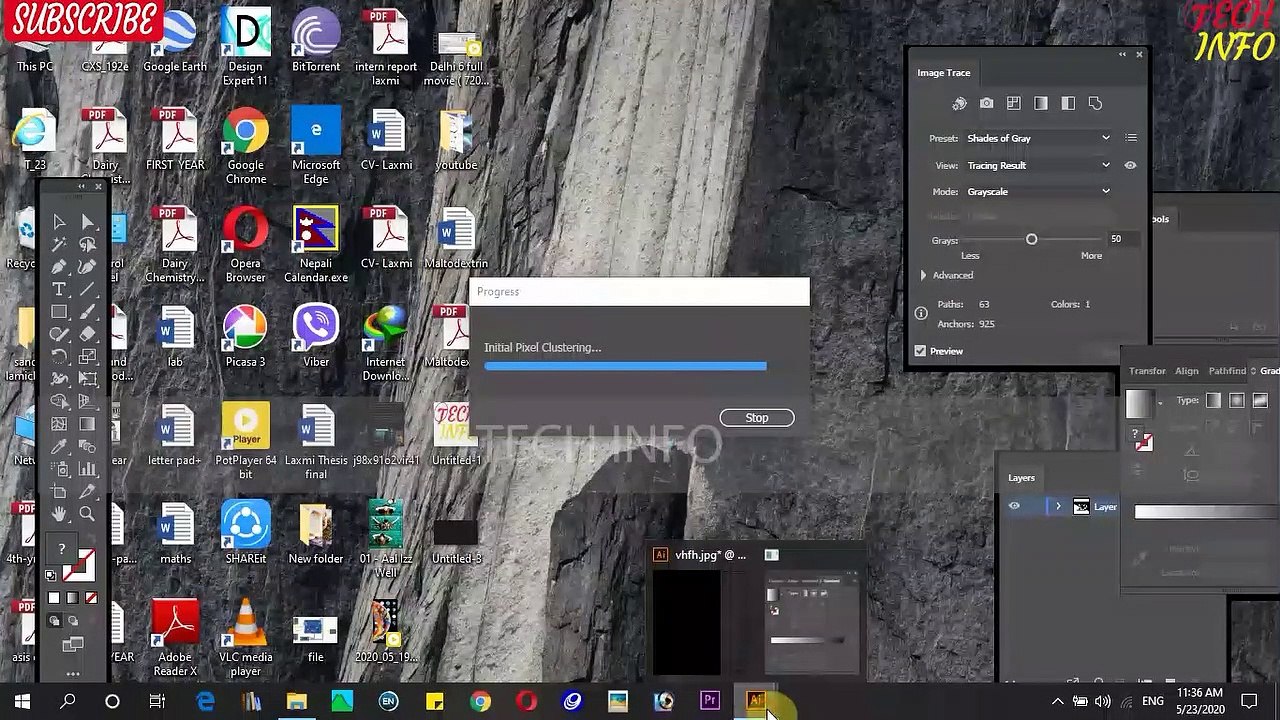Image resolution: width=1280 pixels, height=720 pixels.
Task: Choose the Rectangle tool
Action: (x=59, y=313)
